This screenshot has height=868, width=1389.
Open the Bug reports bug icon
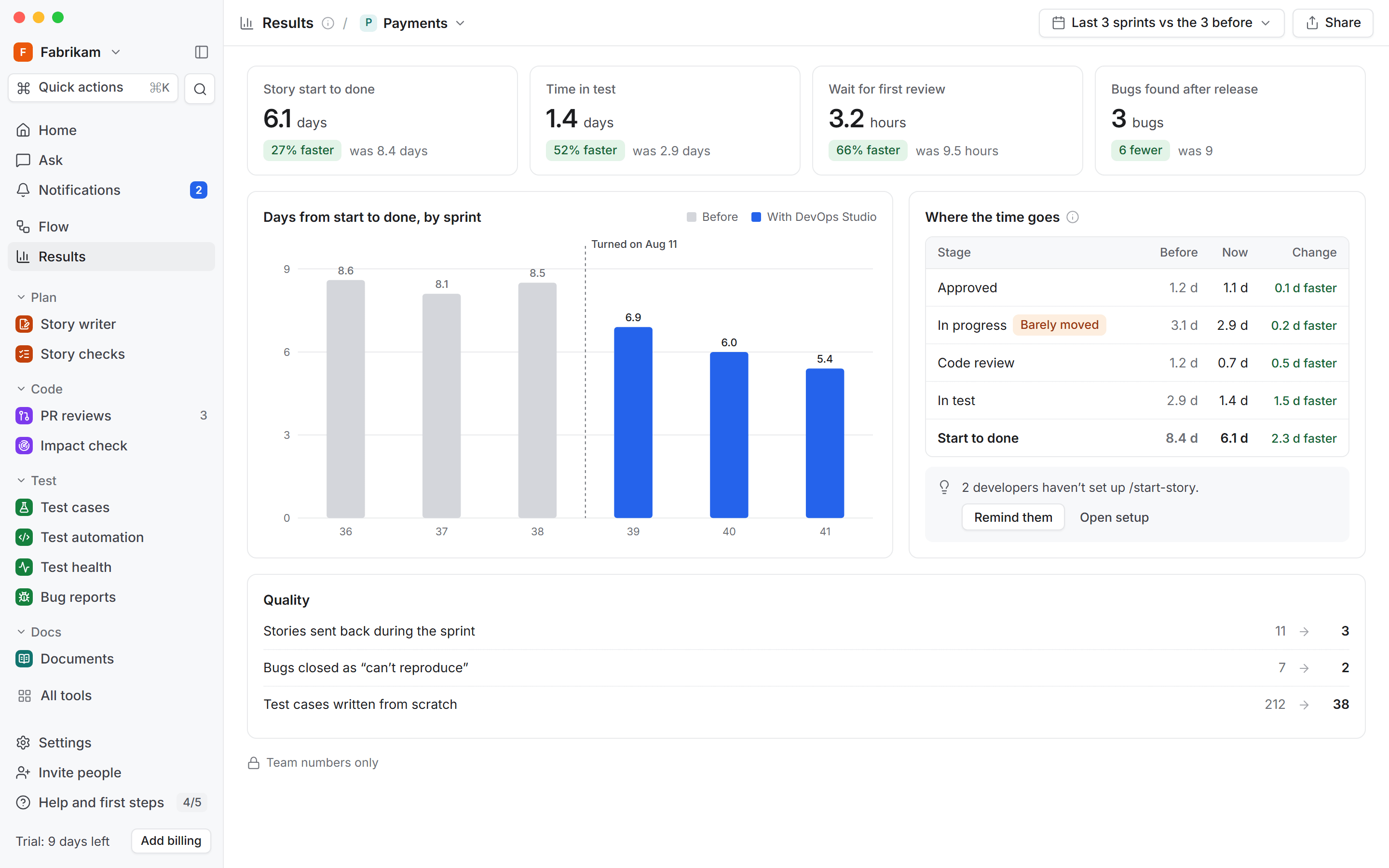(24, 597)
